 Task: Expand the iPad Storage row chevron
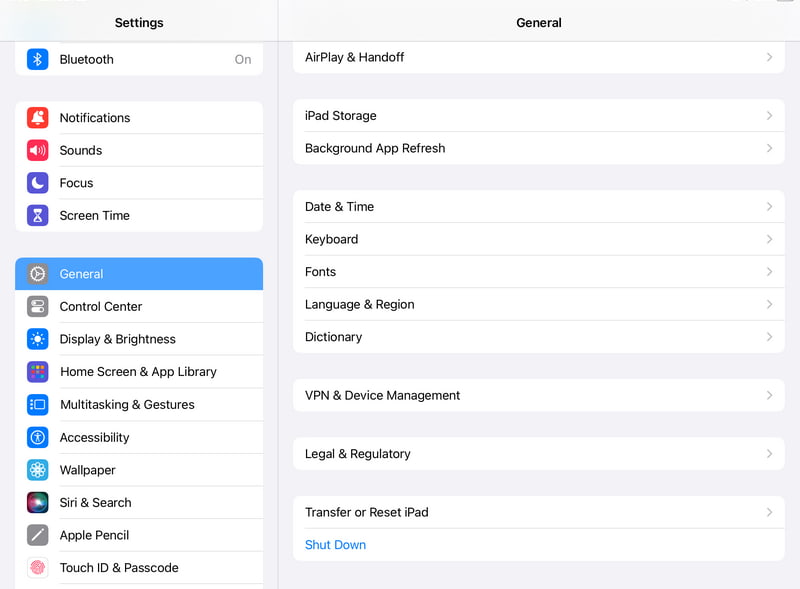coord(769,116)
